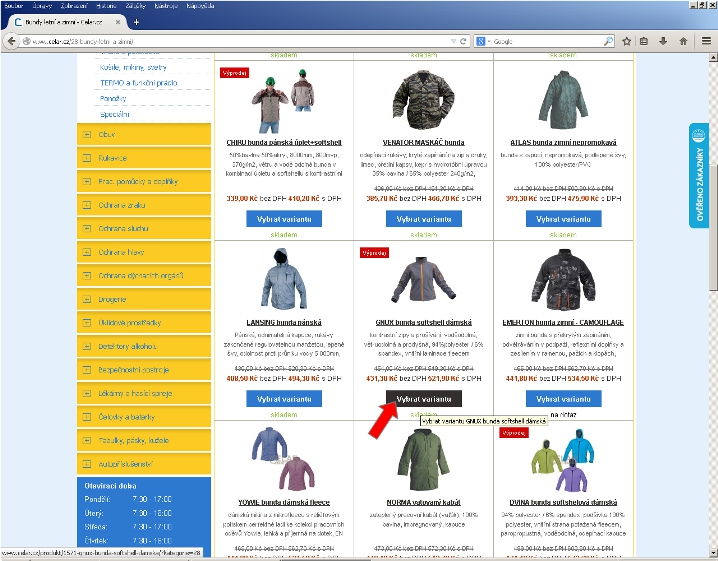718x561 pixels.
Task: Open the EMERTON bunda zimní CAMOUFLAGE link
Action: (563, 322)
